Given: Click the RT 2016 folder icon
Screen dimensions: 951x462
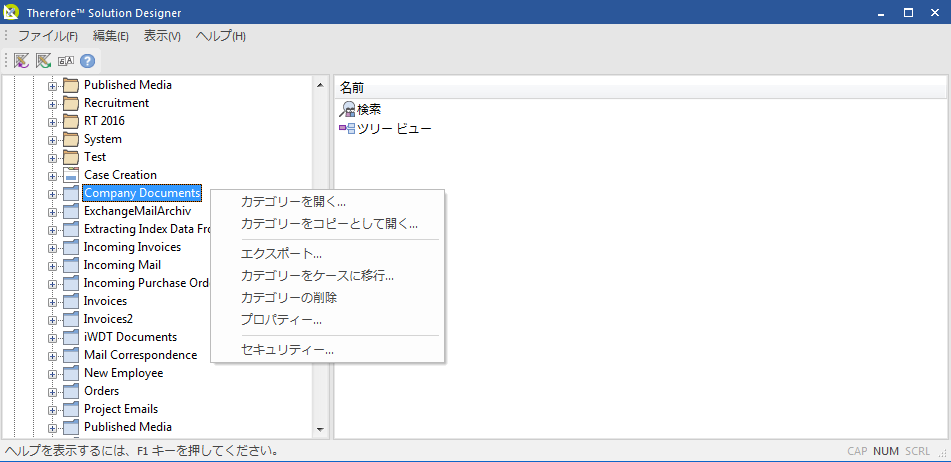Looking at the screenshot, I should (71, 121).
